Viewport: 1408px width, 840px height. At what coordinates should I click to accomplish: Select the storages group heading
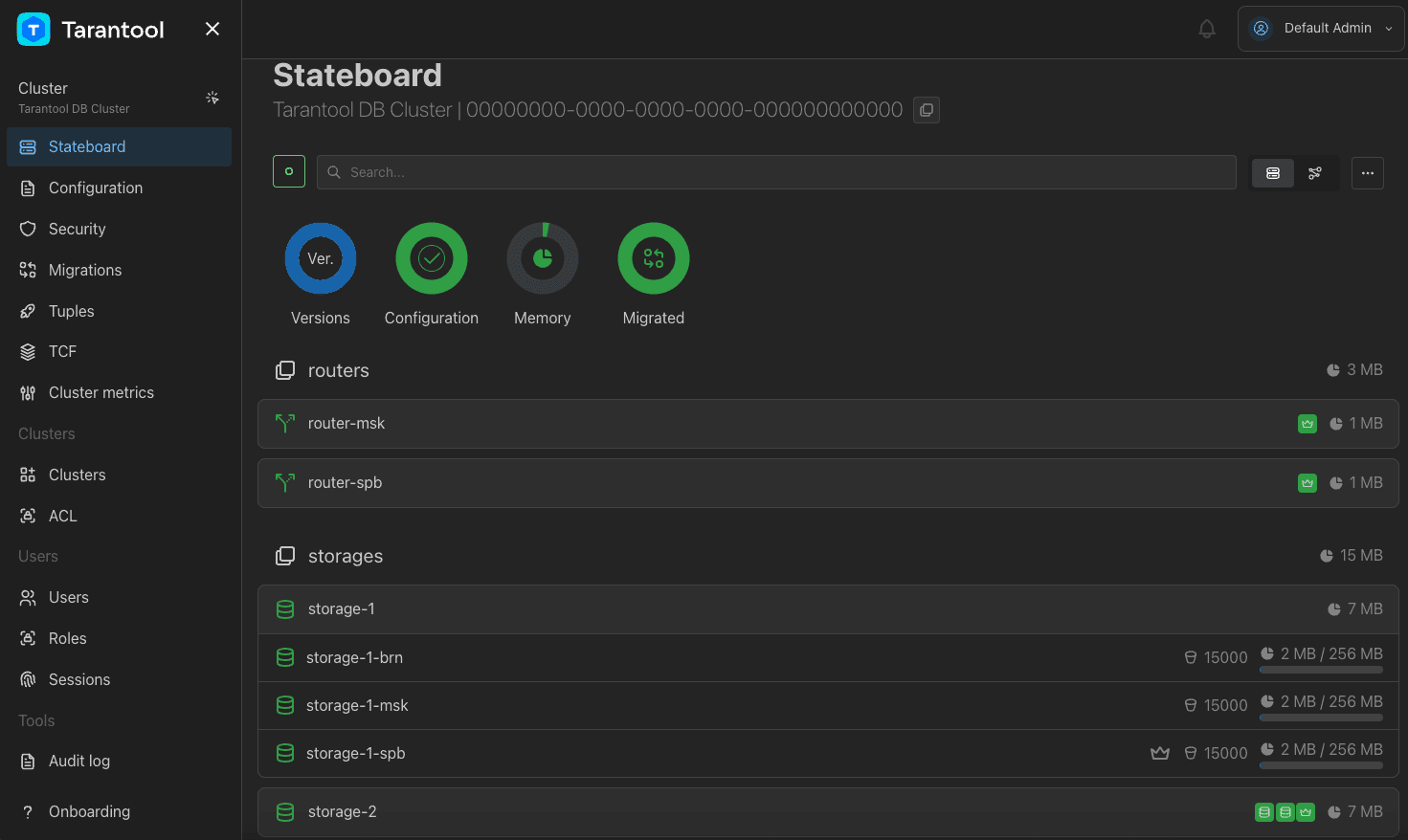(346, 556)
